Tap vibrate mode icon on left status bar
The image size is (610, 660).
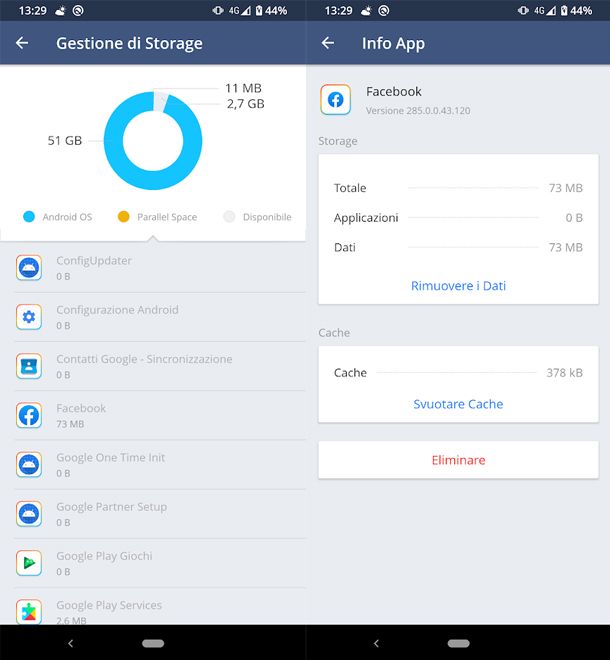(x=218, y=11)
